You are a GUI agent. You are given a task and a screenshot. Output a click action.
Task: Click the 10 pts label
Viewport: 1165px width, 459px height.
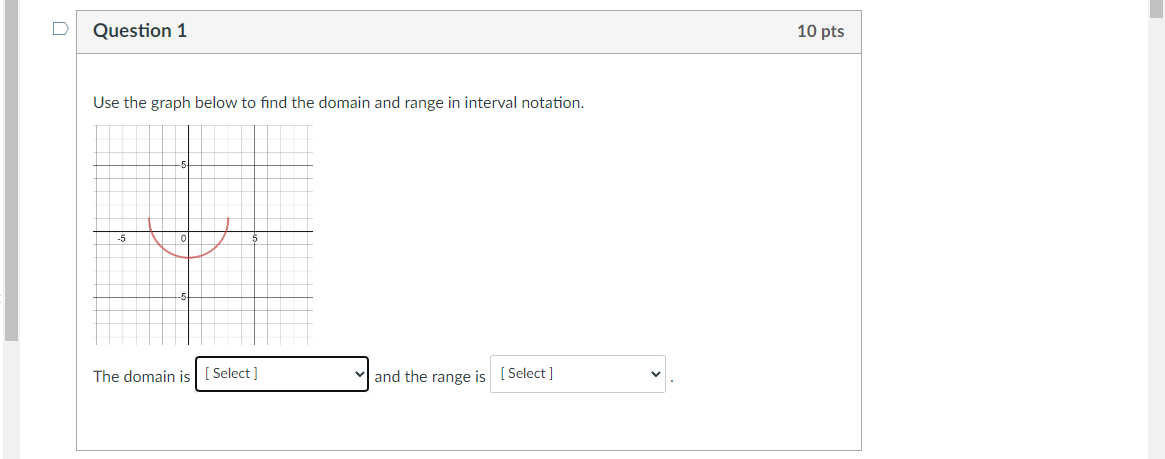click(820, 31)
